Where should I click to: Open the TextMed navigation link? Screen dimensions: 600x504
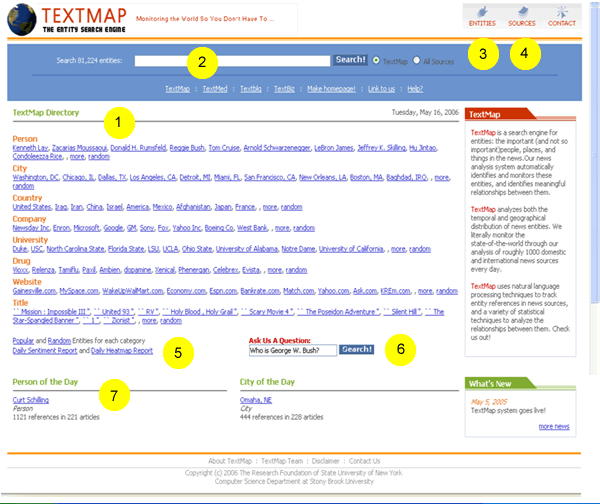click(x=215, y=89)
